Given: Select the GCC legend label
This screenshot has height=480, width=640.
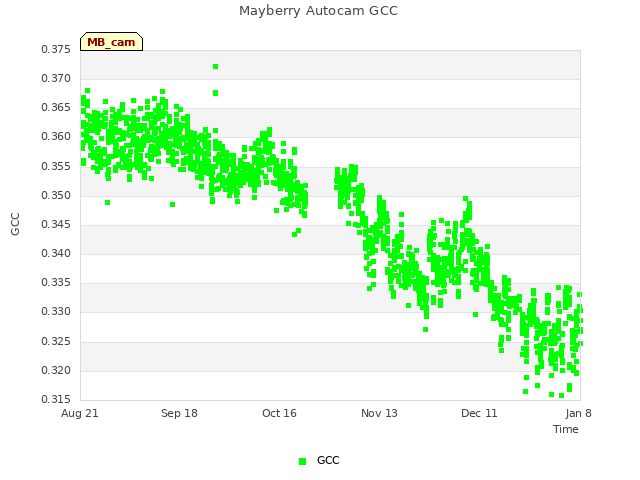Looking at the screenshot, I should click(x=328, y=460).
